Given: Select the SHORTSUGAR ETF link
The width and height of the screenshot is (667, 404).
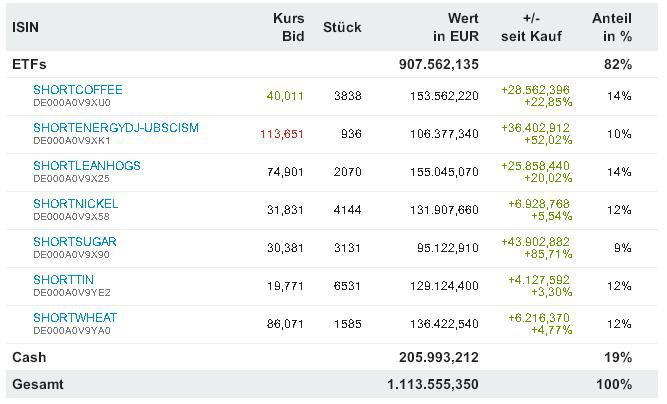Looking at the screenshot, I should [74, 242].
